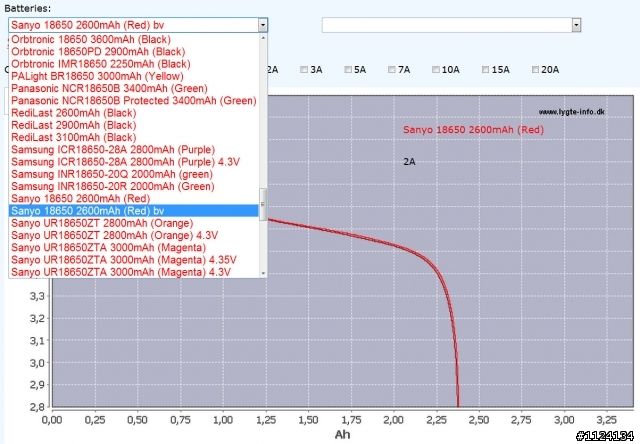This screenshot has width=640, height=444.
Task: Click the chart legend Sanyo 18650 2600mAh (Red)
Action: pyautogui.click(x=473, y=130)
